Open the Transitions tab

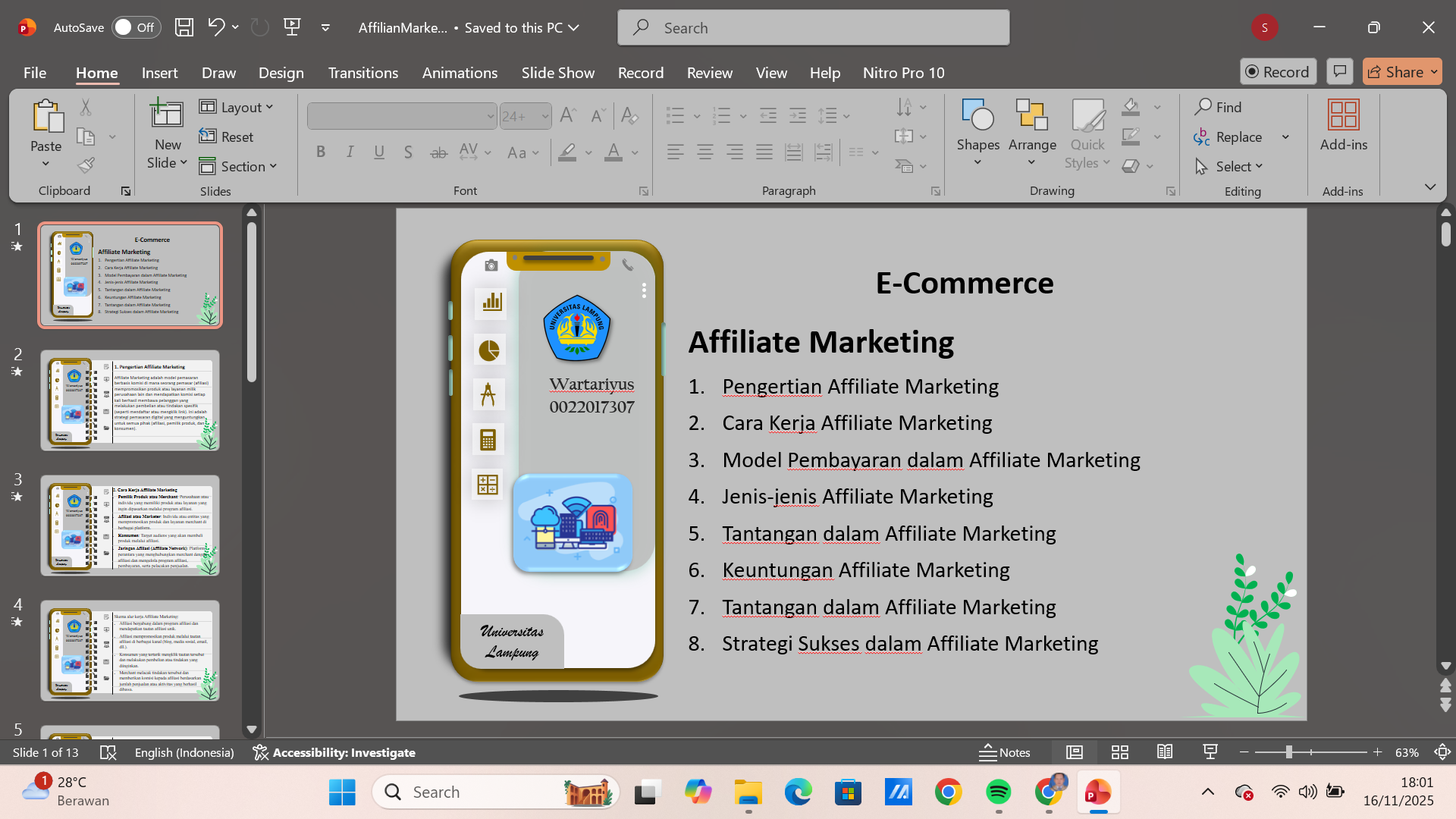(362, 73)
